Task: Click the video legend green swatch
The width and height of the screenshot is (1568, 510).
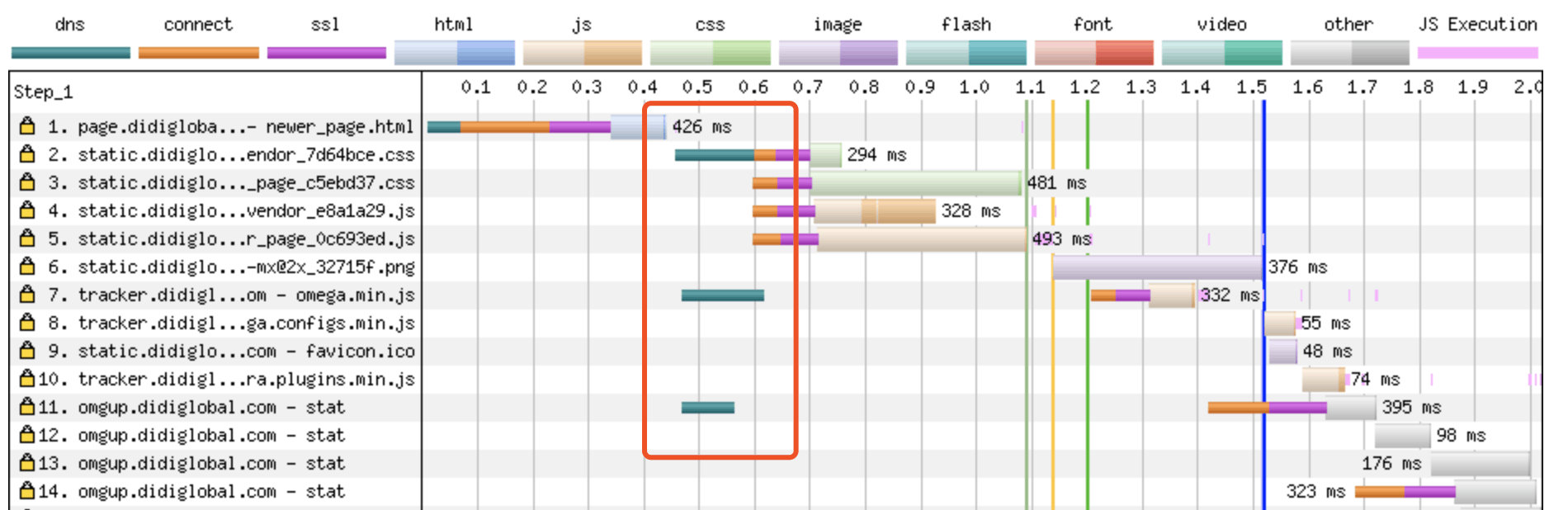Action: pos(1222,53)
